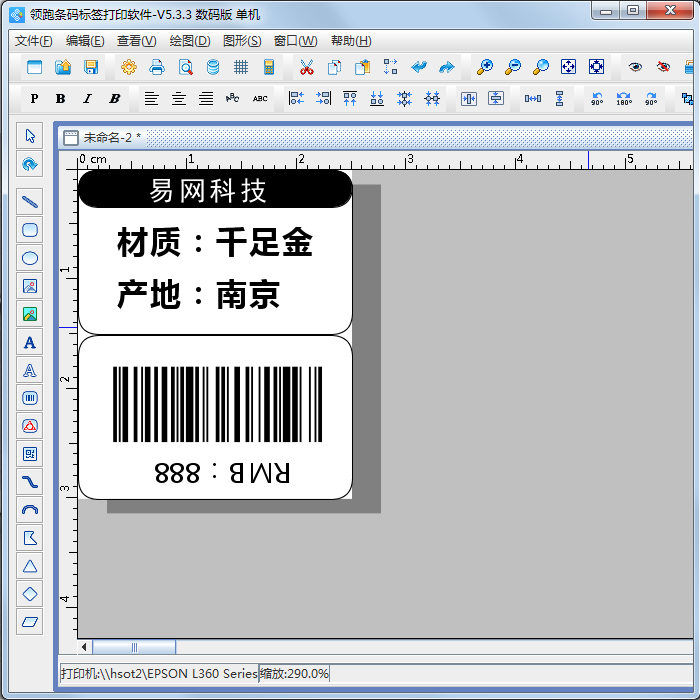Hide objects with crossed eye icon
This screenshot has height=700, width=700.
(663, 67)
